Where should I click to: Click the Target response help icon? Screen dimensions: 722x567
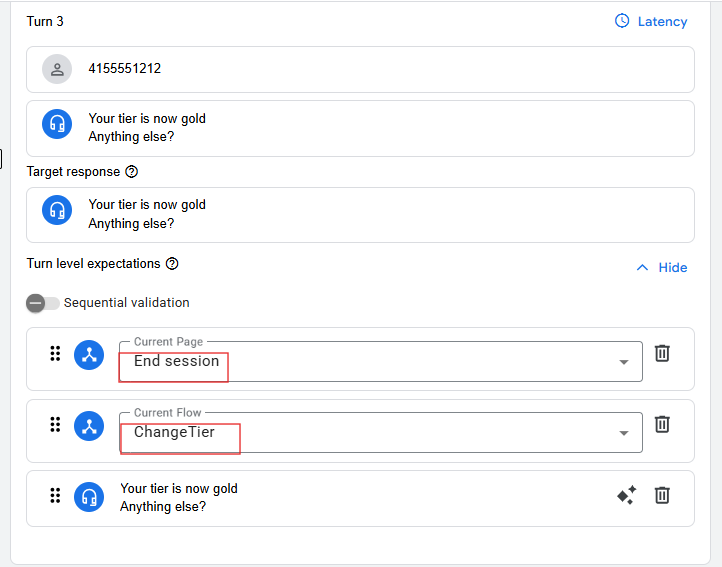132,172
